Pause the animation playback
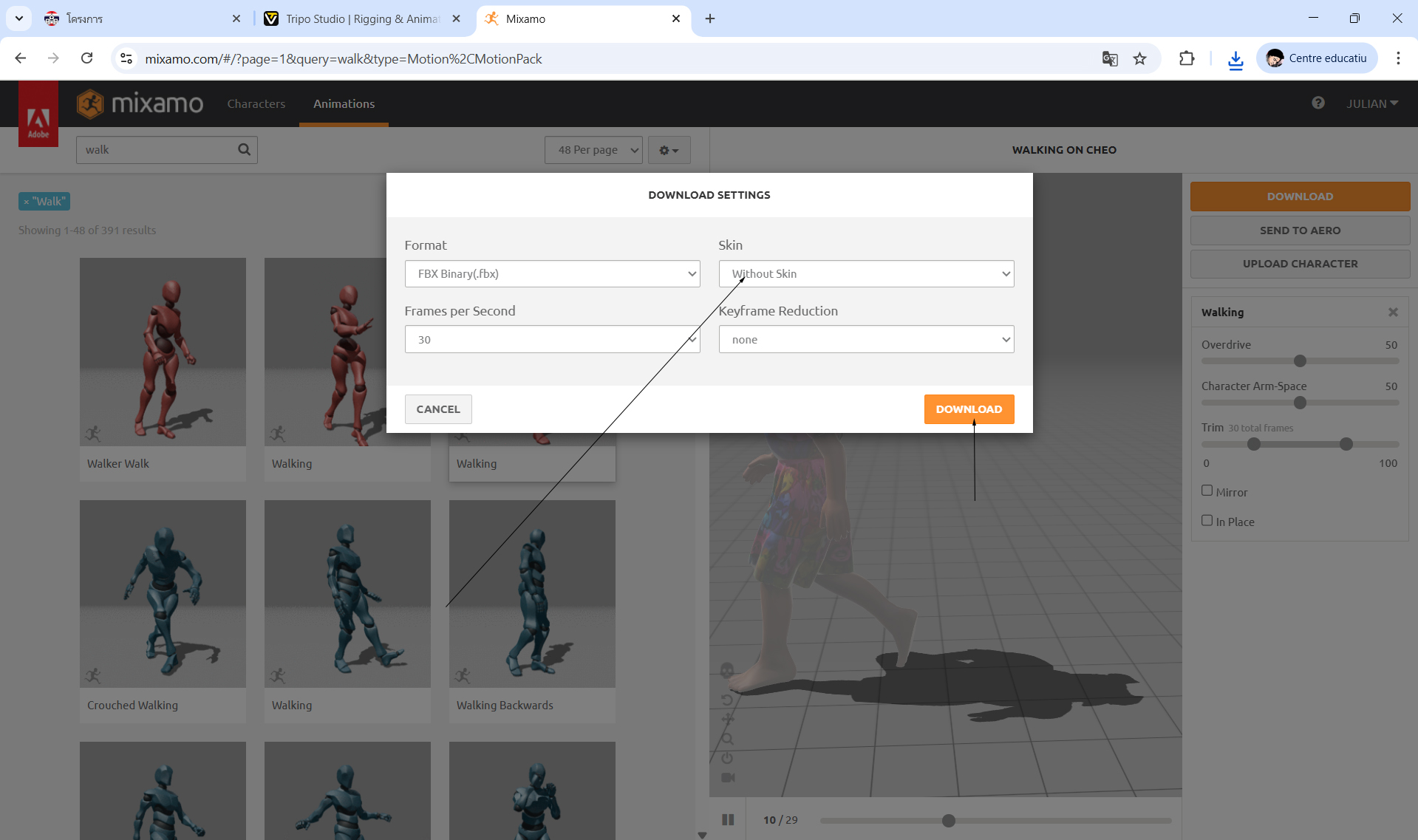 728,819
